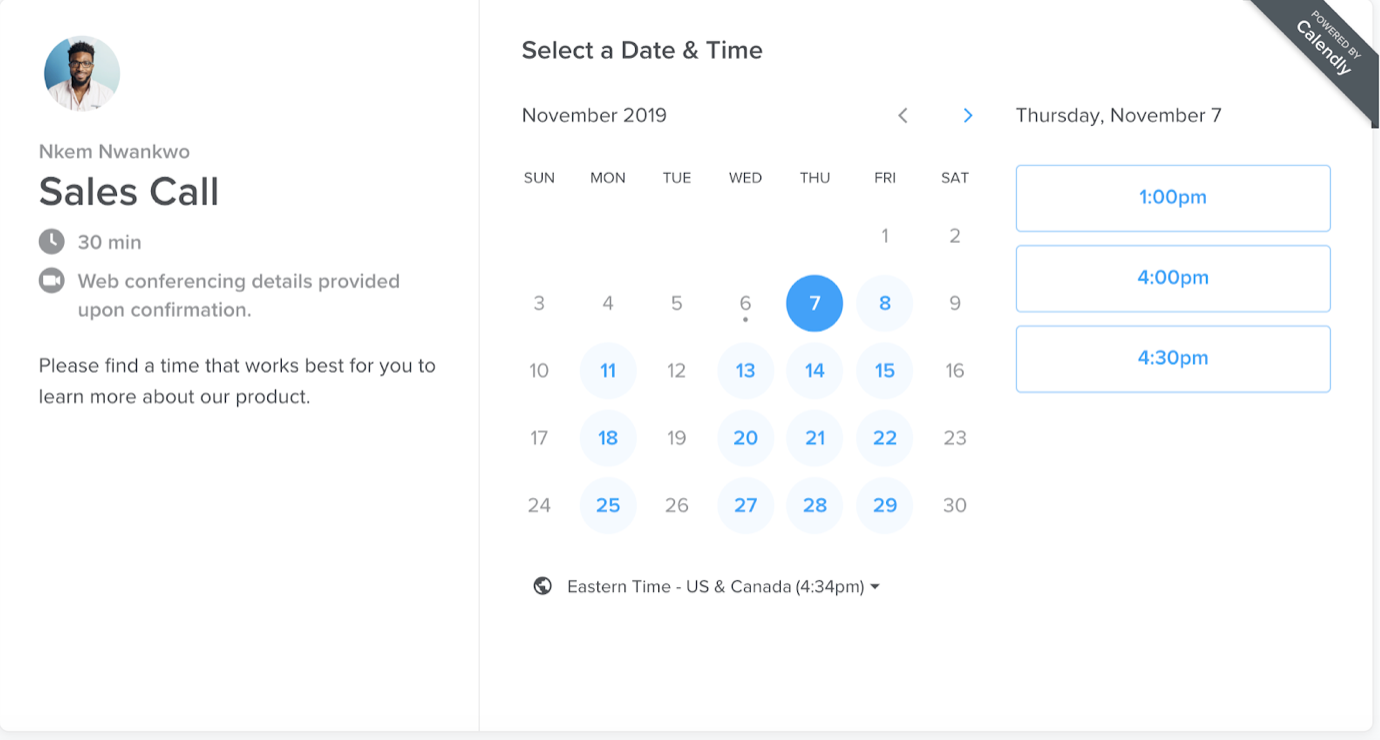Go to the next month arrow
Screen dimensions: 1380x740
967,116
